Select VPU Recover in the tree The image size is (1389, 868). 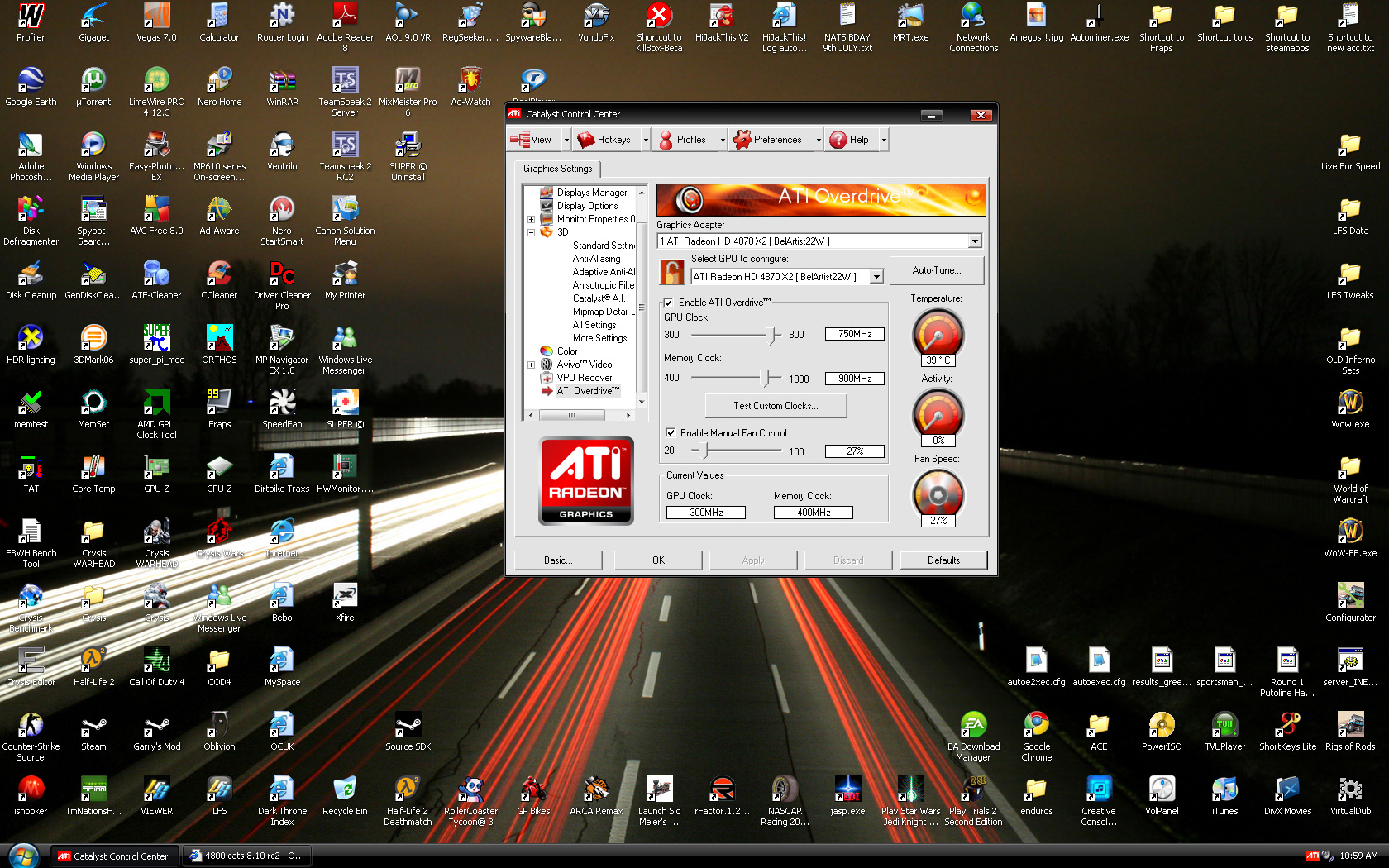(584, 378)
